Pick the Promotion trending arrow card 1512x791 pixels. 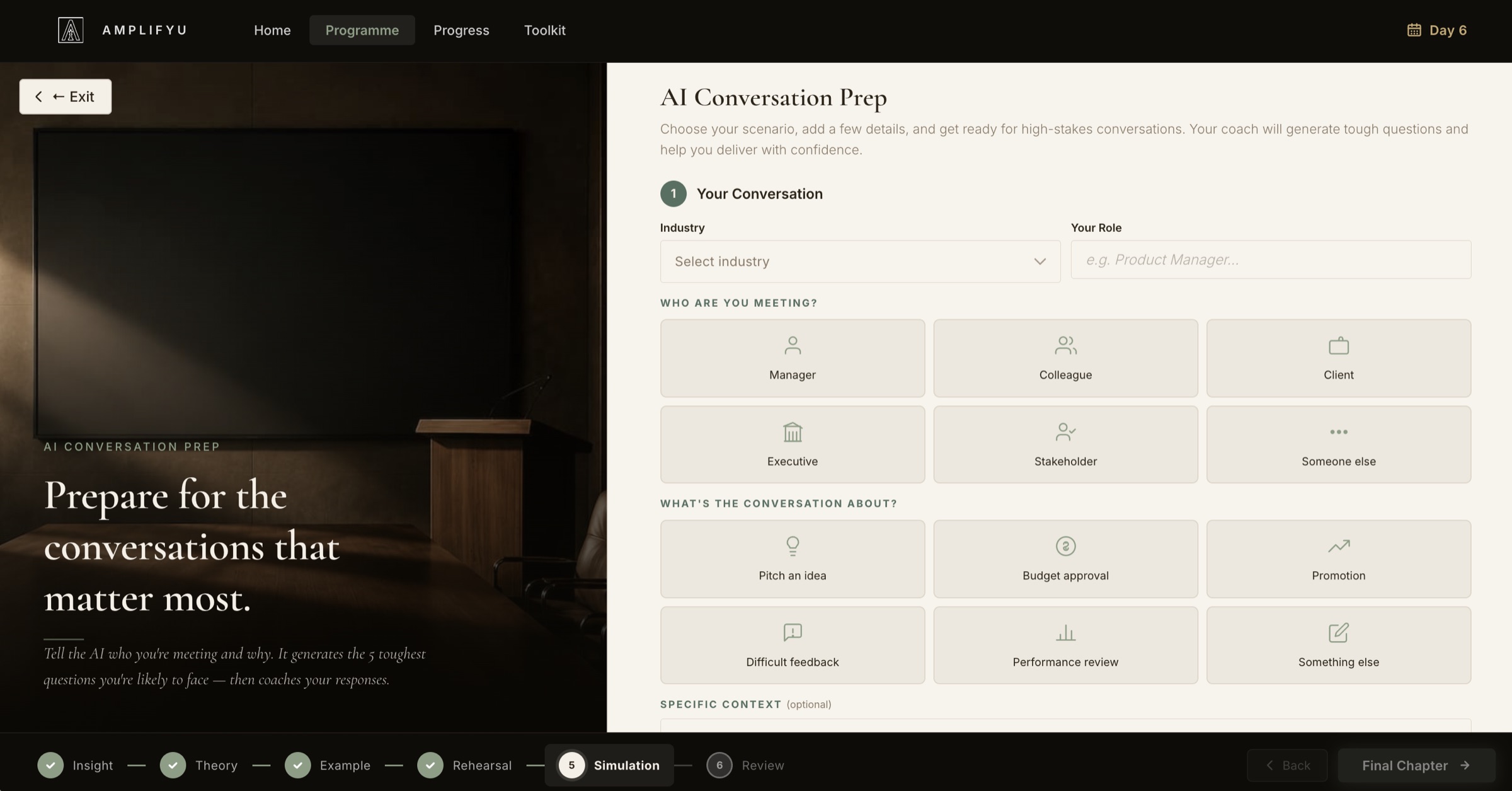click(x=1339, y=558)
